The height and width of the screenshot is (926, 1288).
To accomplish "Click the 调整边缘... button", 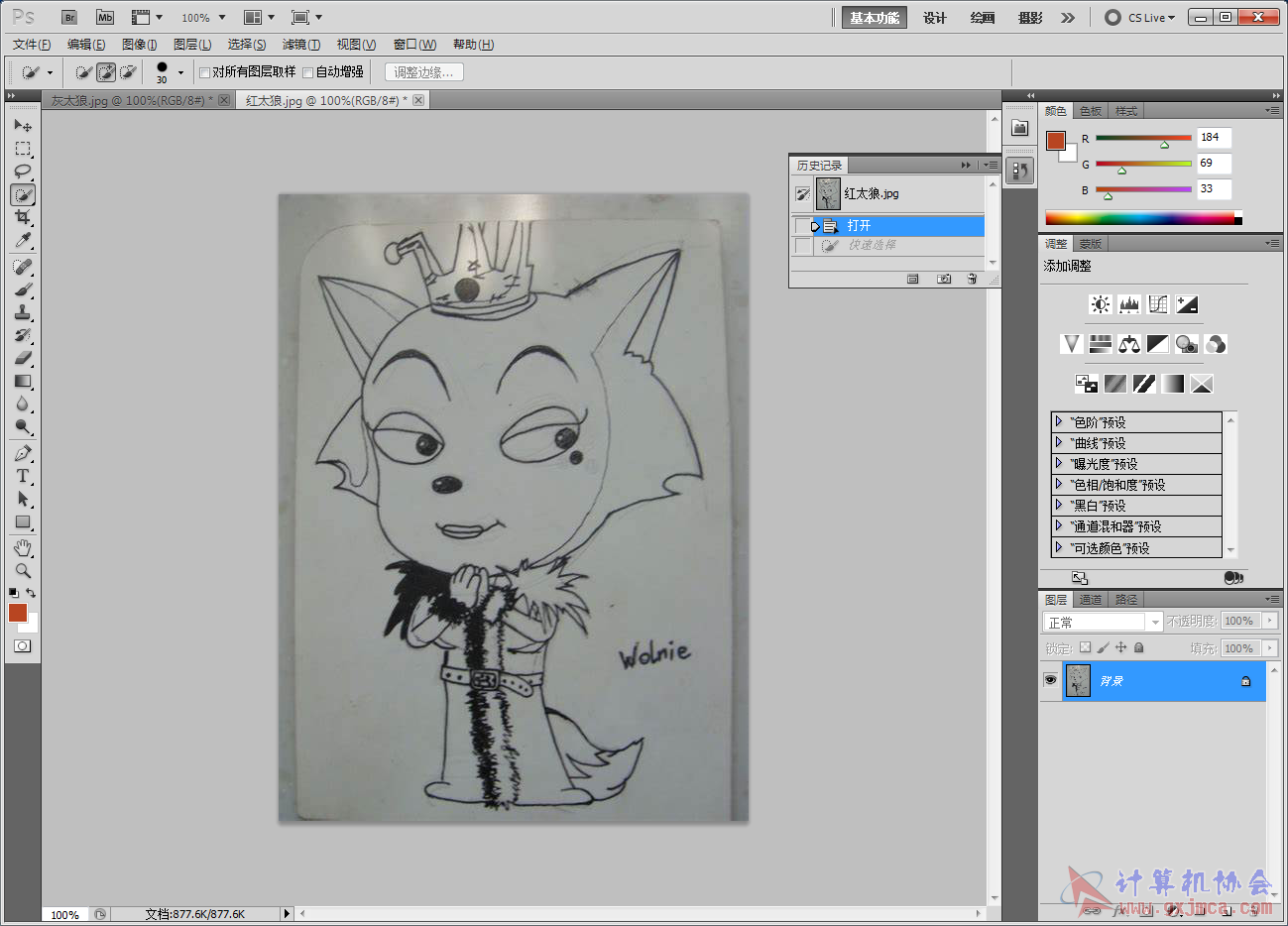I will pos(423,72).
